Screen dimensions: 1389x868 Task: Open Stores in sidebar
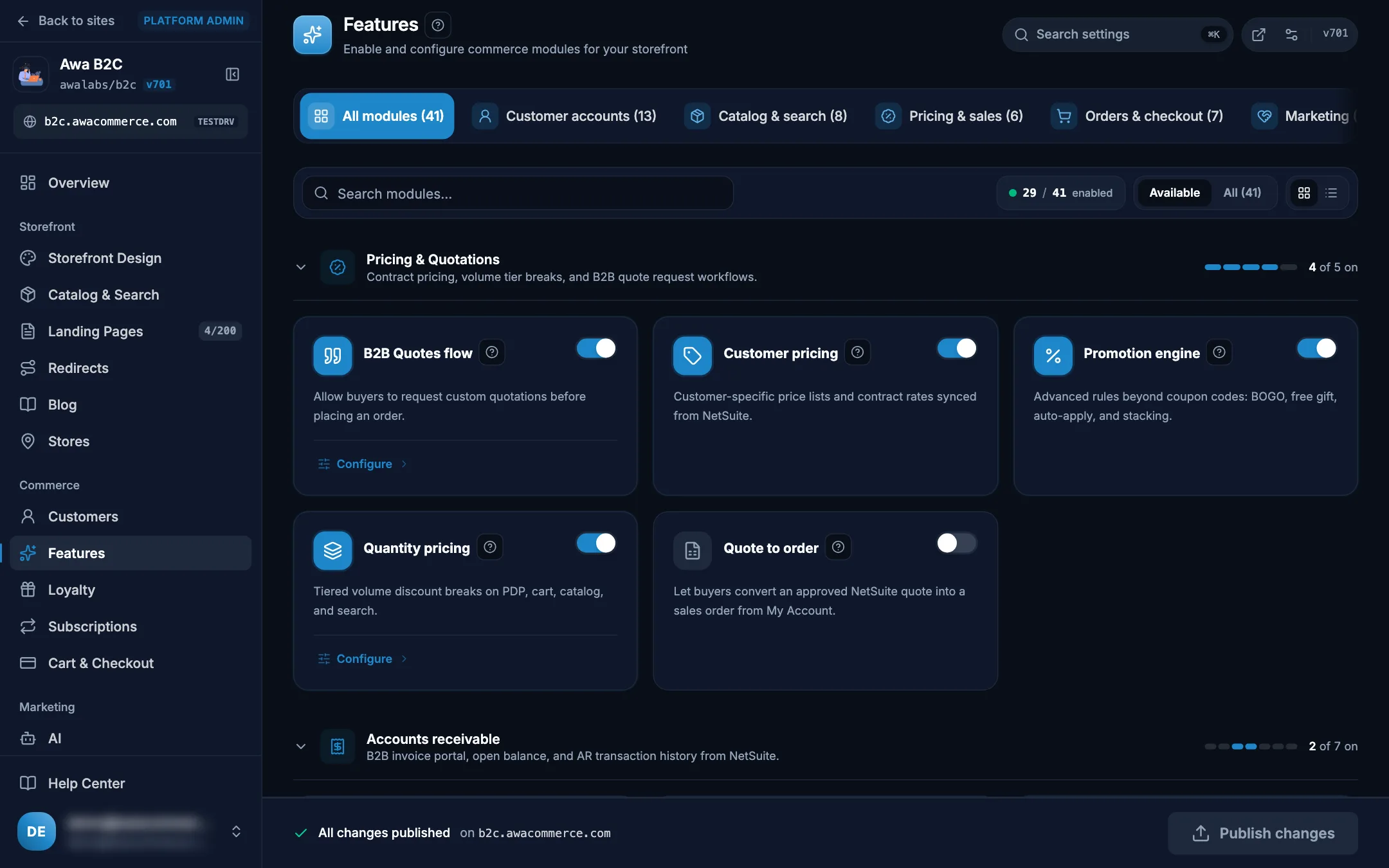coord(131,441)
